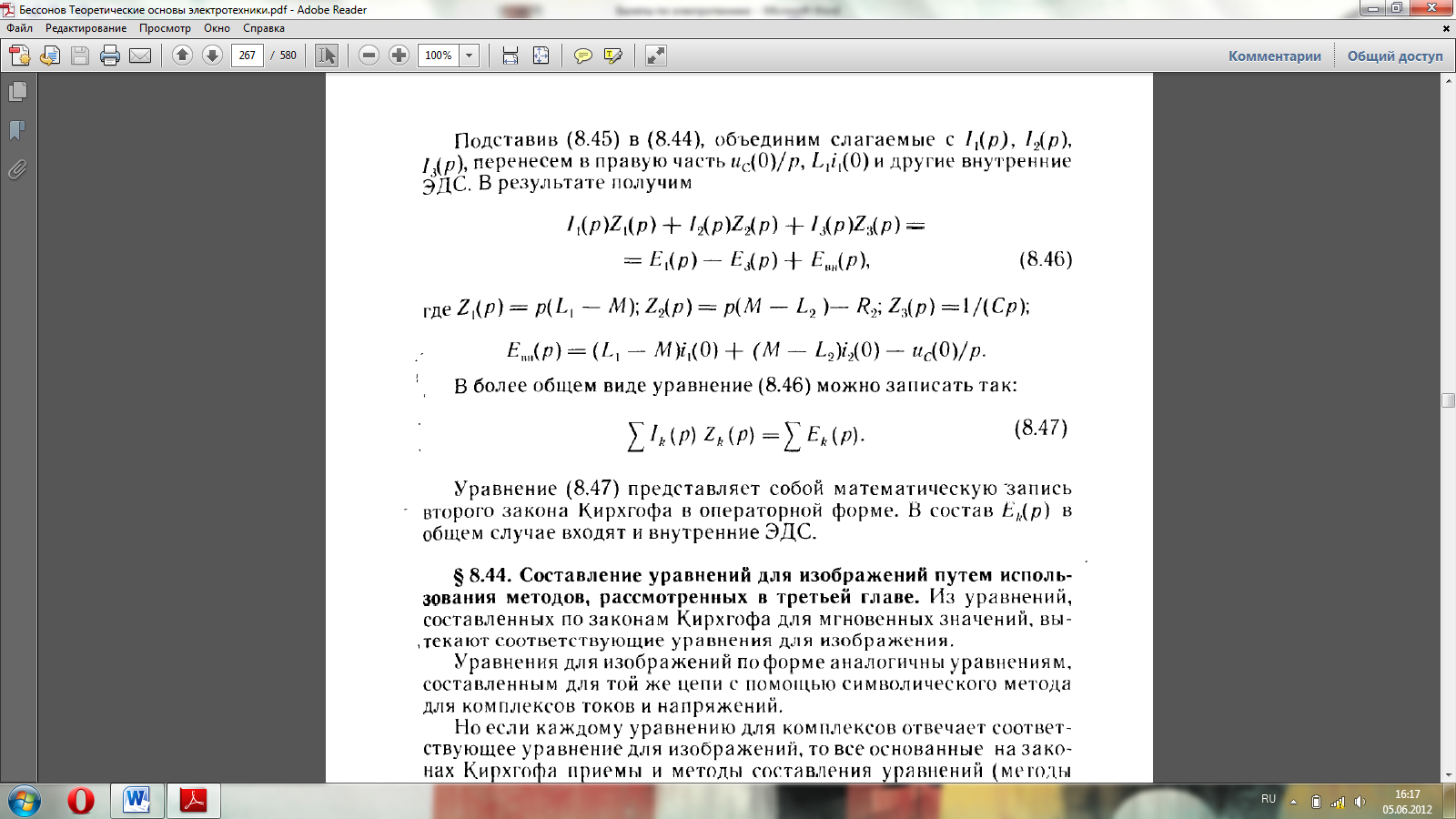The height and width of the screenshot is (819, 1456).
Task: Select the highlight text tool
Action: tap(613, 56)
